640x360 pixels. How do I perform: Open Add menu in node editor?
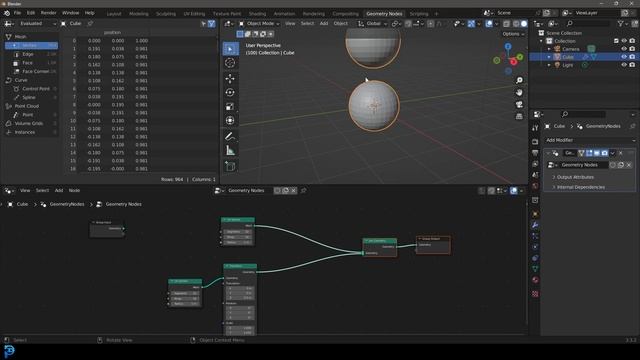click(x=59, y=191)
